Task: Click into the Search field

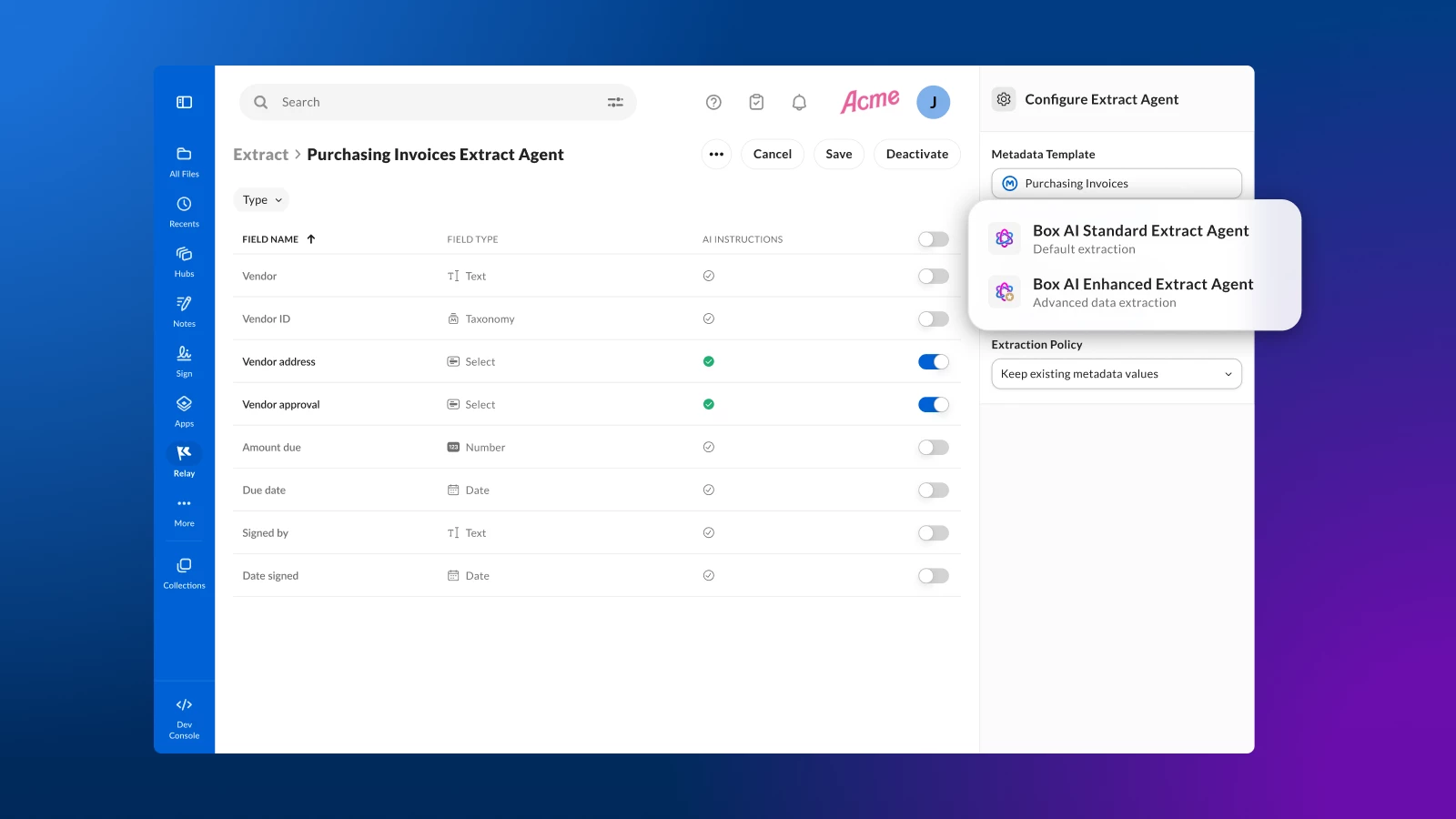Action: [438, 102]
